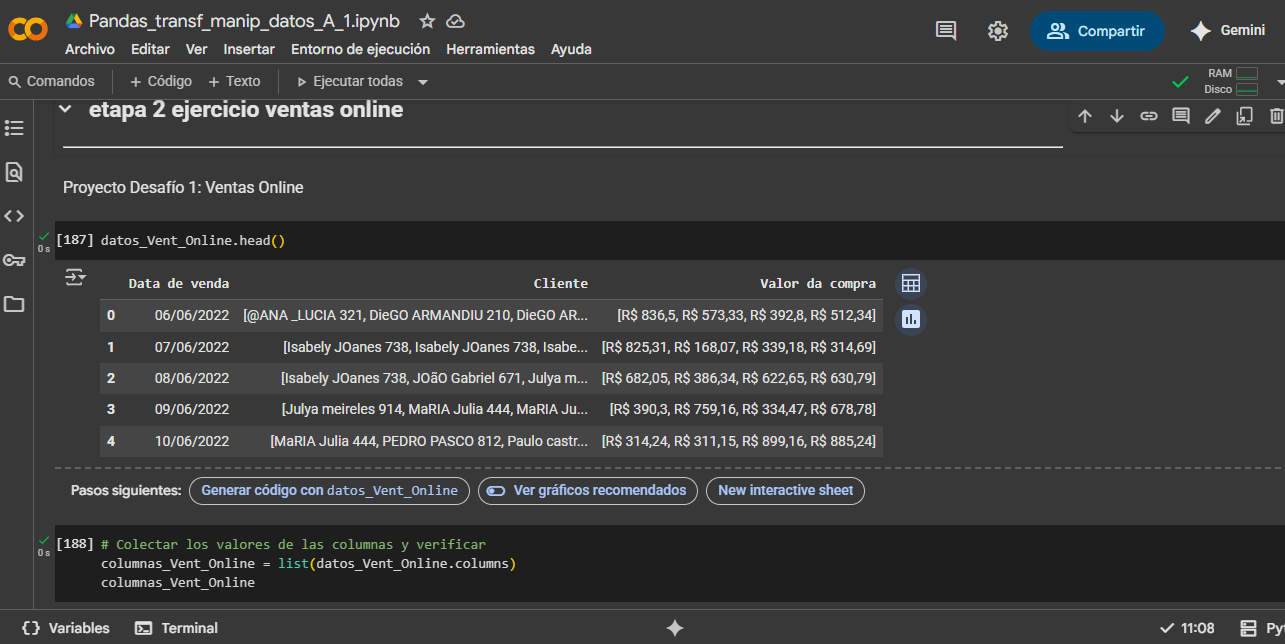Click the Valor da compra column header

coord(818,284)
